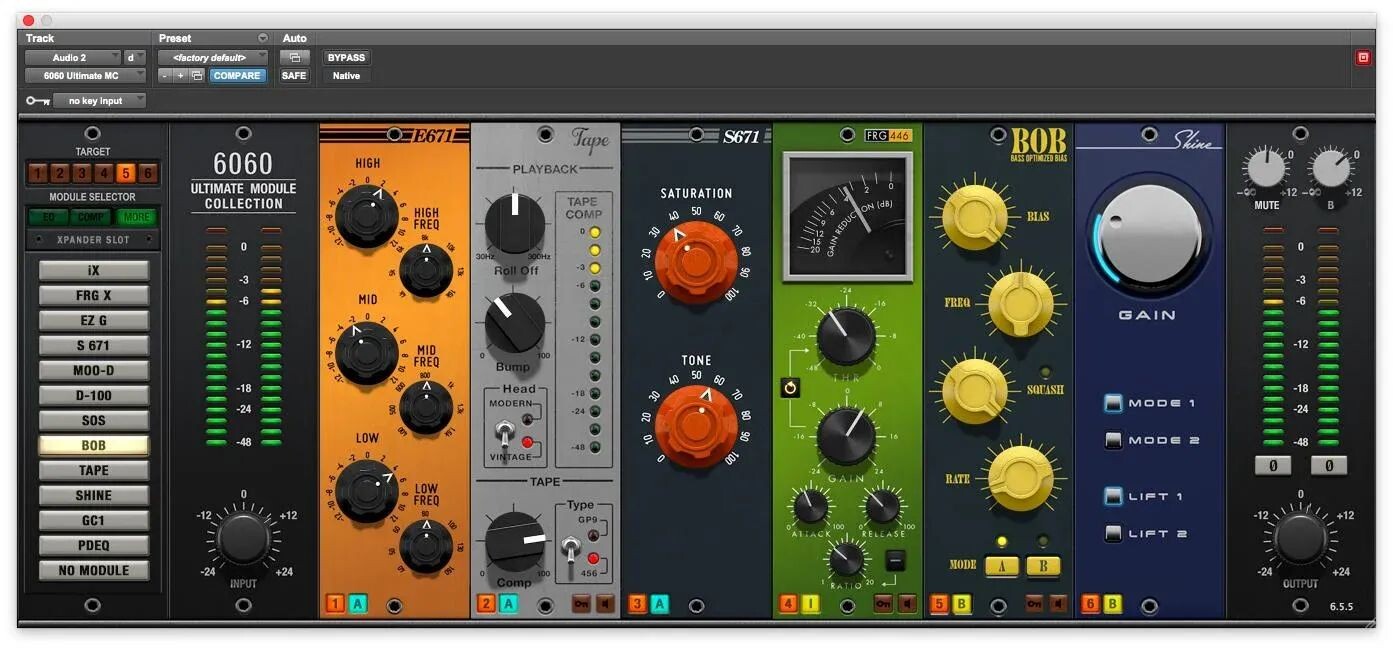Open the automation enable window icon under Auto
Screen dimensions: 1393x649
pyautogui.click(x=294, y=57)
